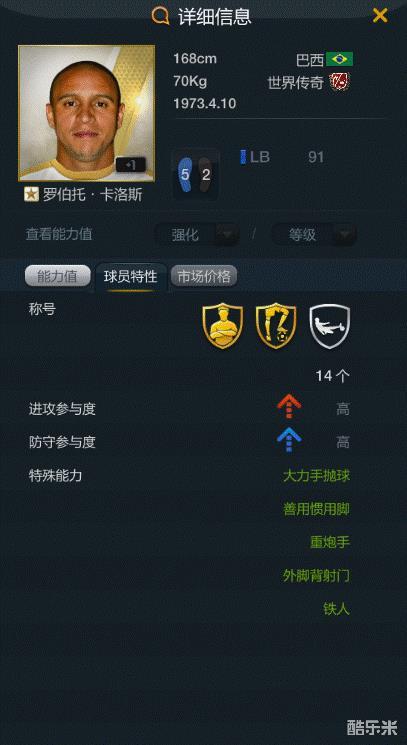Close the detail panel with X
The height and width of the screenshot is (745, 407).
[x=380, y=16]
